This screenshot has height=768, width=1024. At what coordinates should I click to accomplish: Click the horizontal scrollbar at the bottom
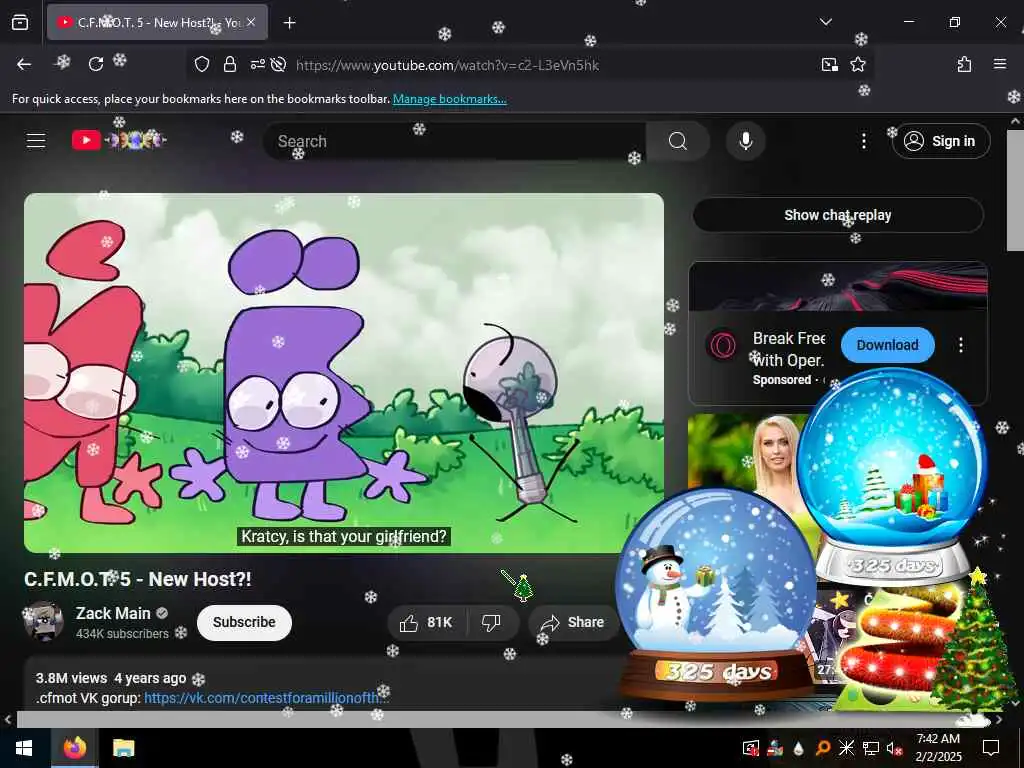tap(503, 719)
